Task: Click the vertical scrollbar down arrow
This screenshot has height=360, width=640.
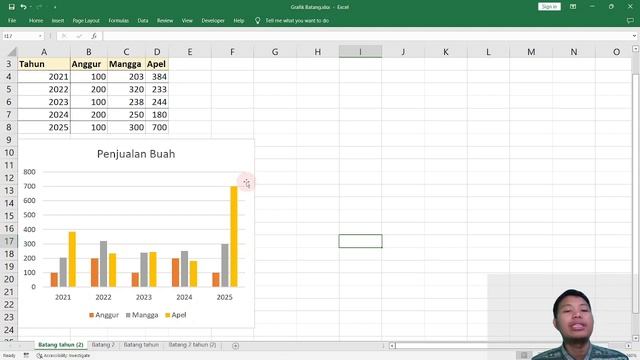Action: click(x=636, y=338)
